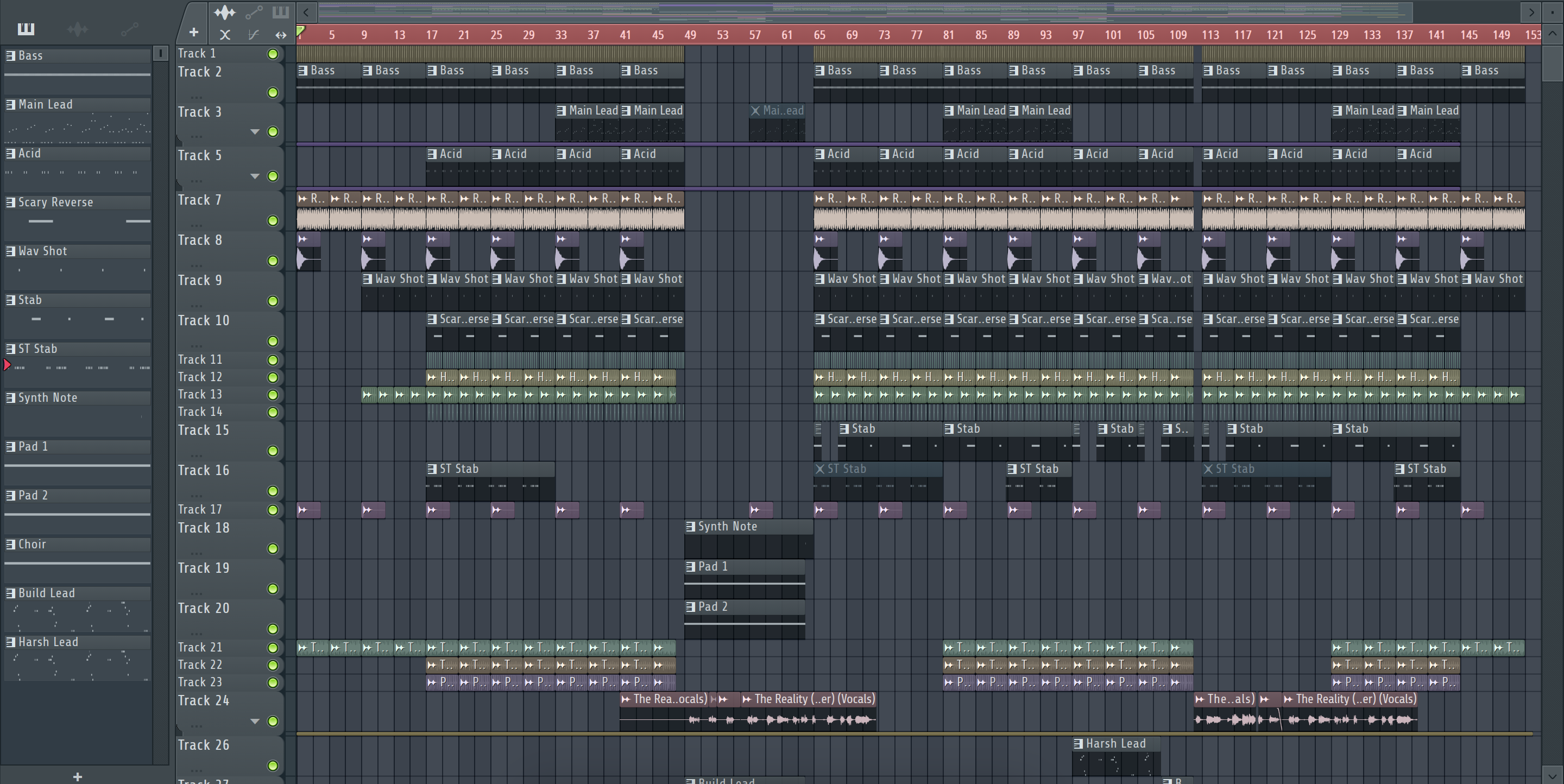Viewport: 1564px width, 784px height.
Task: Toggle the Track 7 mute LED
Action: 273,221
